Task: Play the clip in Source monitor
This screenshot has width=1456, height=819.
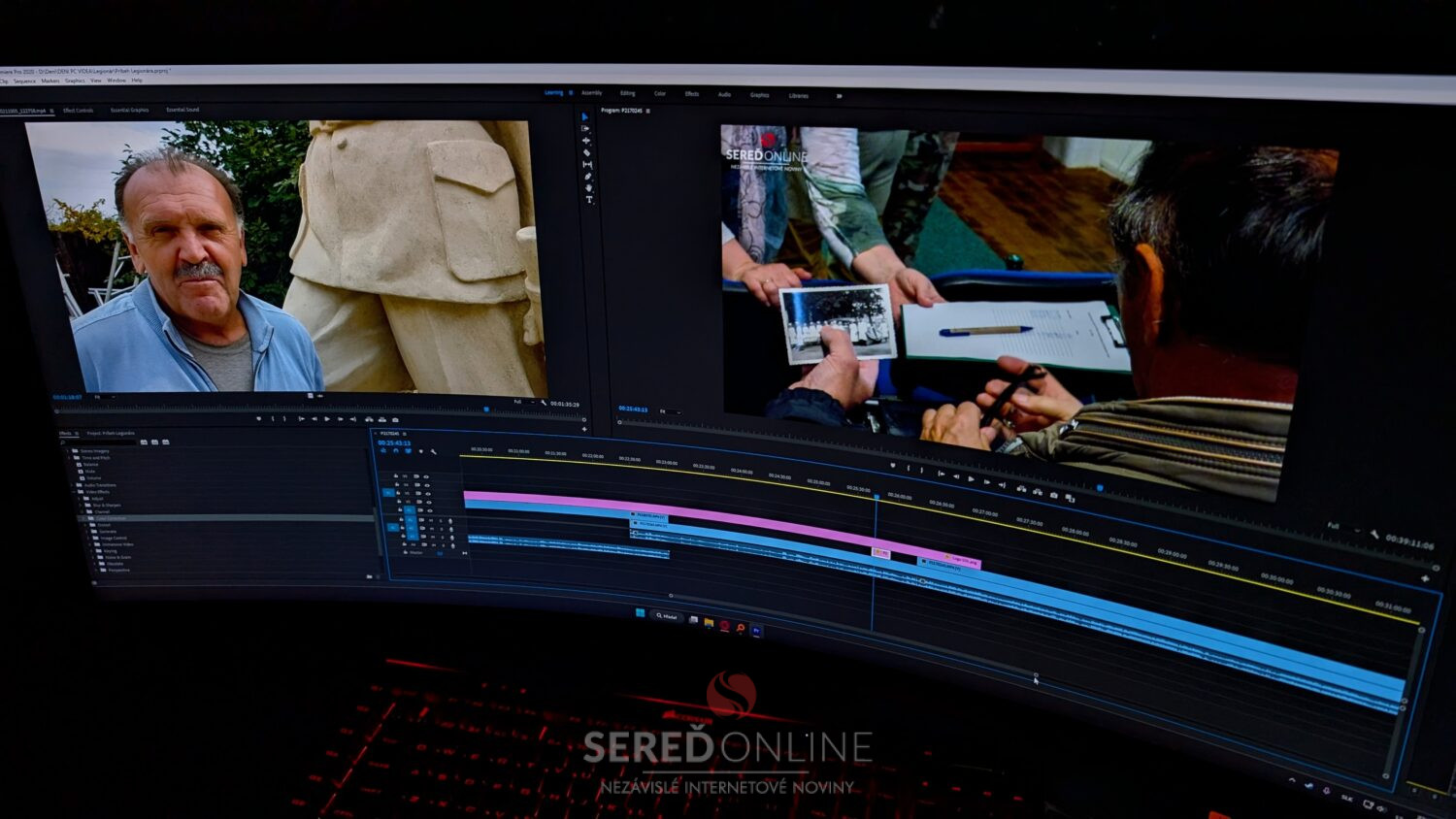Action: 327,419
